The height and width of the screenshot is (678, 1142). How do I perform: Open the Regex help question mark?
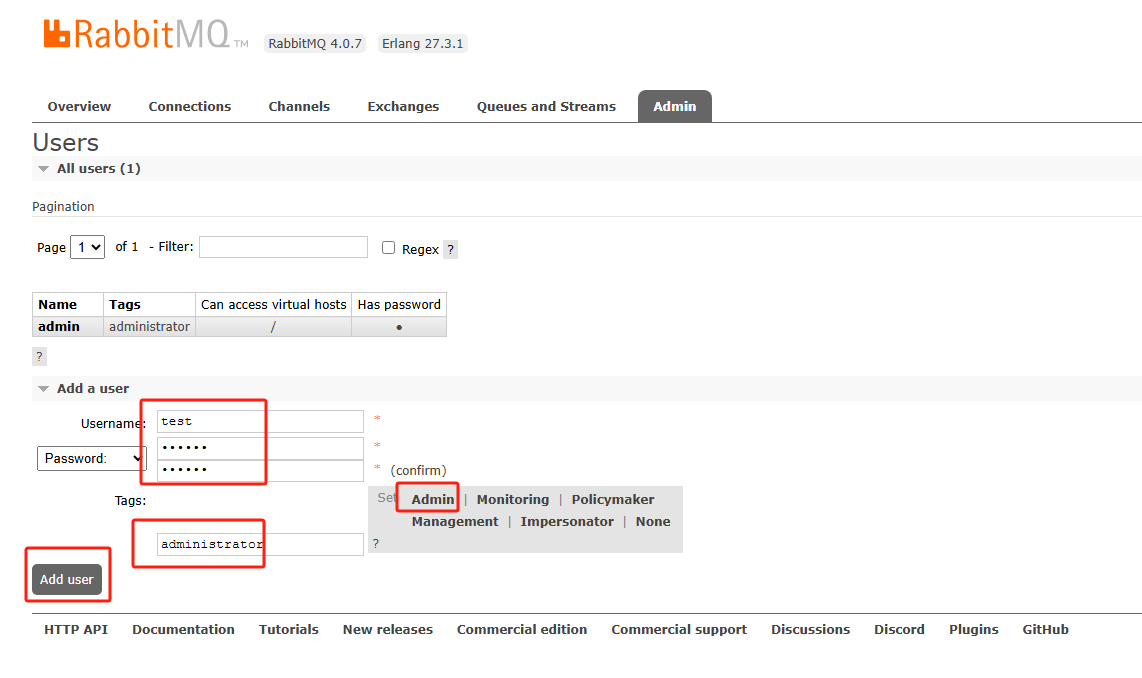tap(450, 249)
